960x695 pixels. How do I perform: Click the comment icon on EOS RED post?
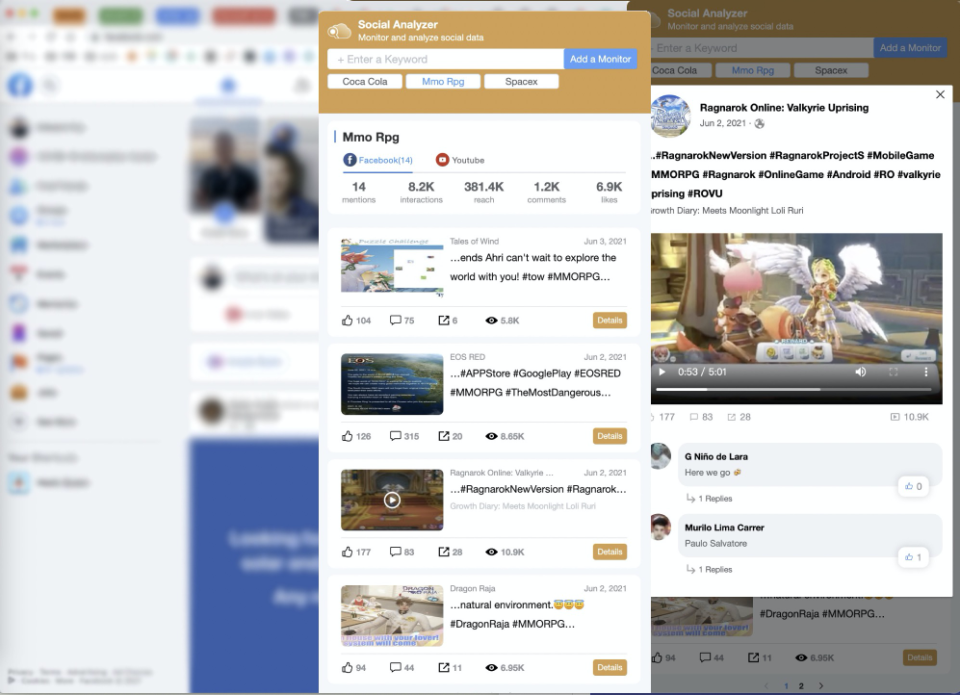click(x=396, y=436)
